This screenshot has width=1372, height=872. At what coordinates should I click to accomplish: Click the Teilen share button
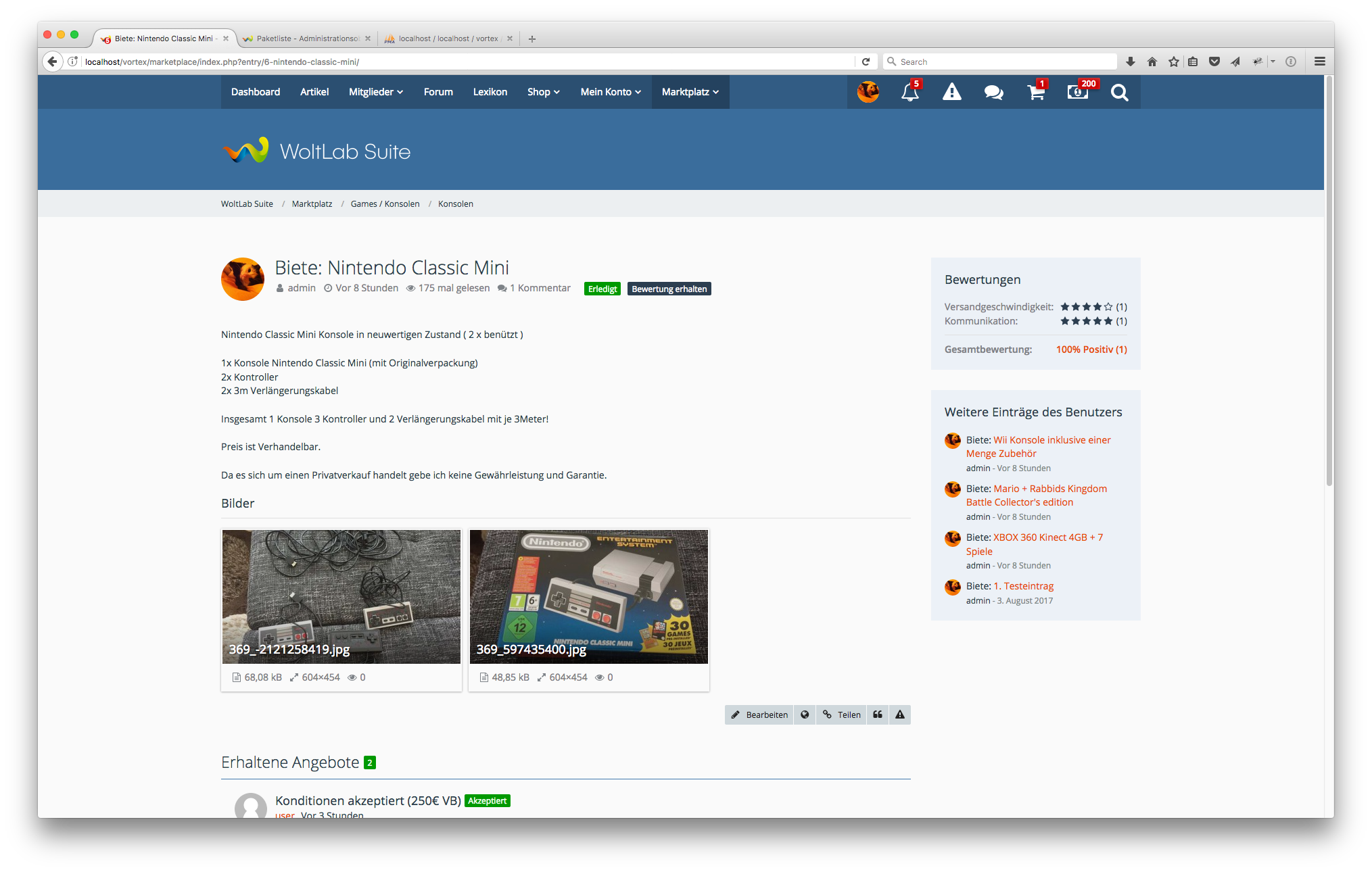click(842, 714)
